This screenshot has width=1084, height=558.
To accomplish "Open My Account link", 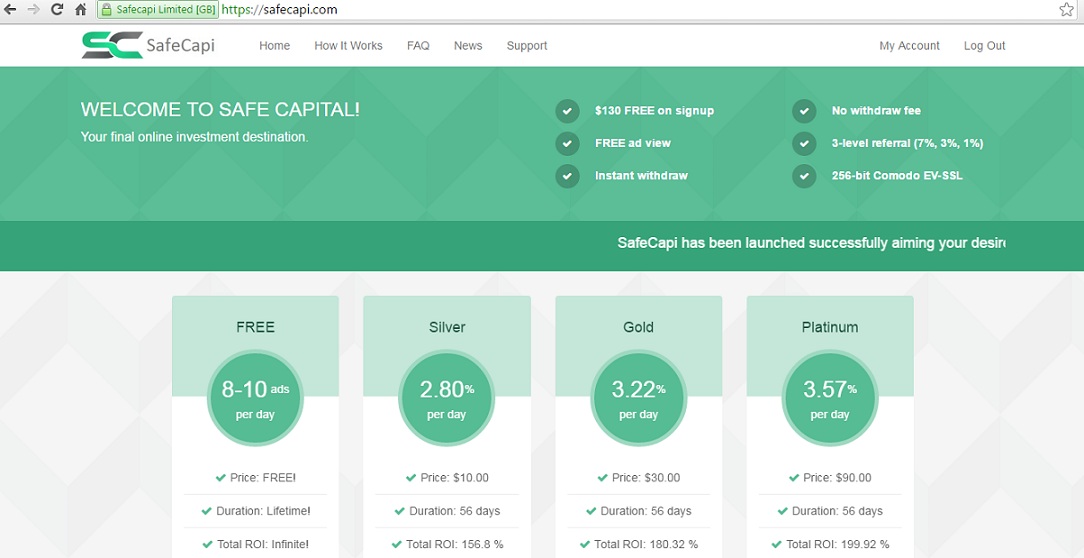I will coord(909,46).
